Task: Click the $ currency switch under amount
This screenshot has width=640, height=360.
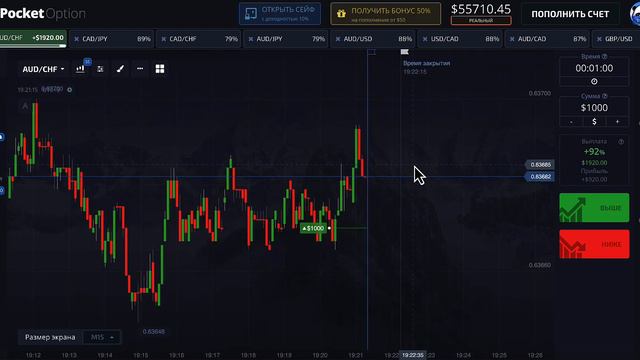Action: (x=594, y=122)
